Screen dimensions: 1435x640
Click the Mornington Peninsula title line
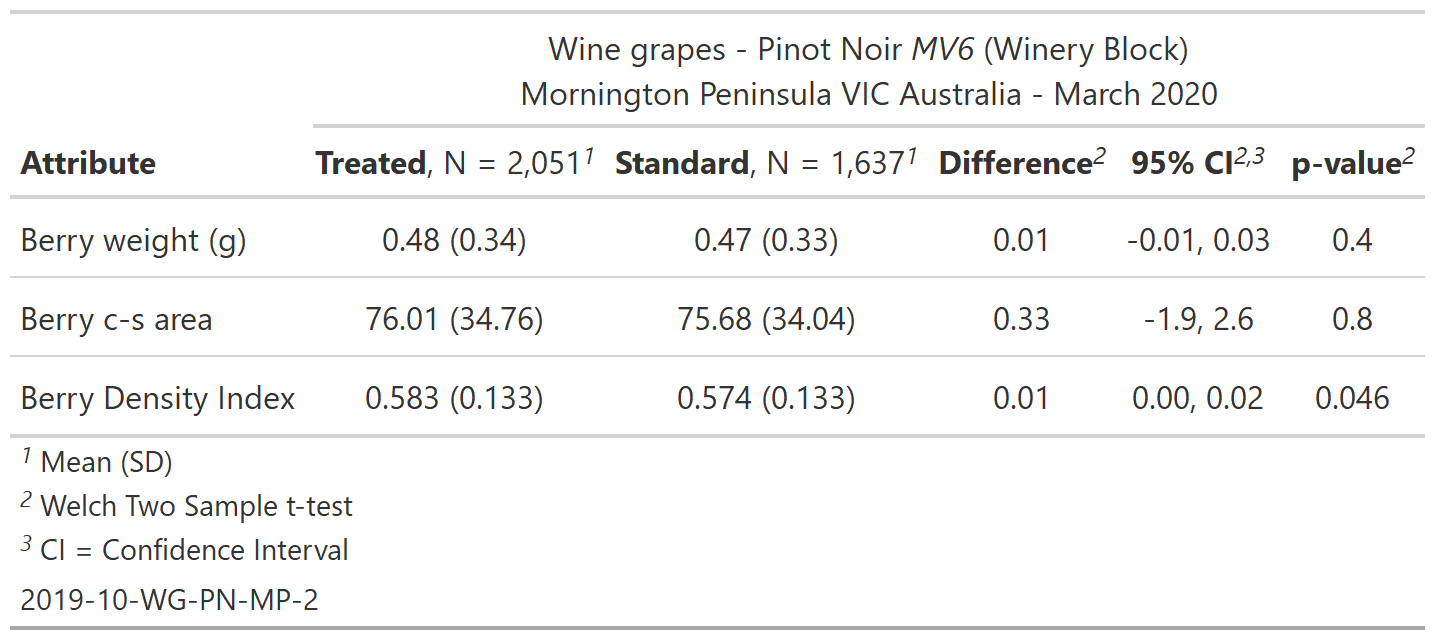click(x=868, y=94)
